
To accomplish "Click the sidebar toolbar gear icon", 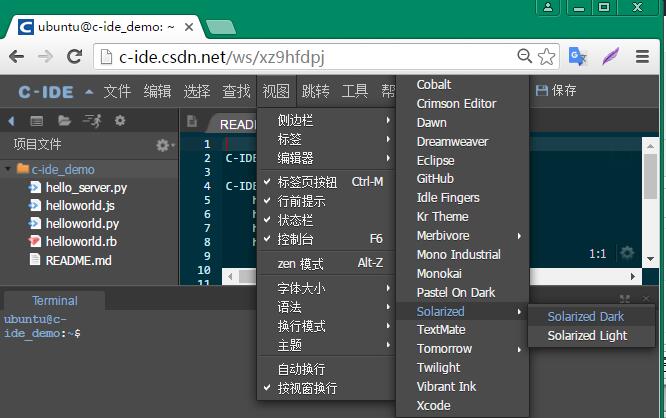I will click(120, 121).
